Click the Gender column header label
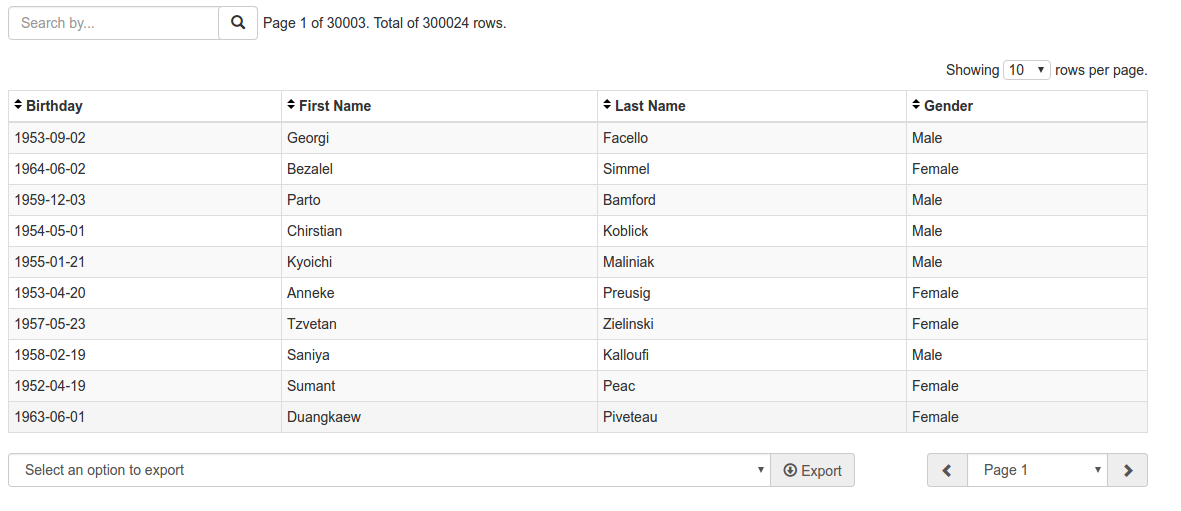 pyautogui.click(x=948, y=106)
